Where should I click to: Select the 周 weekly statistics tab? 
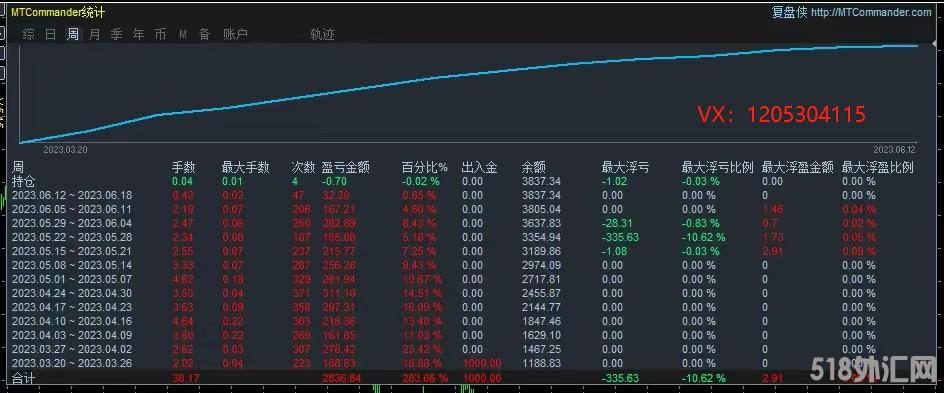click(x=73, y=34)
